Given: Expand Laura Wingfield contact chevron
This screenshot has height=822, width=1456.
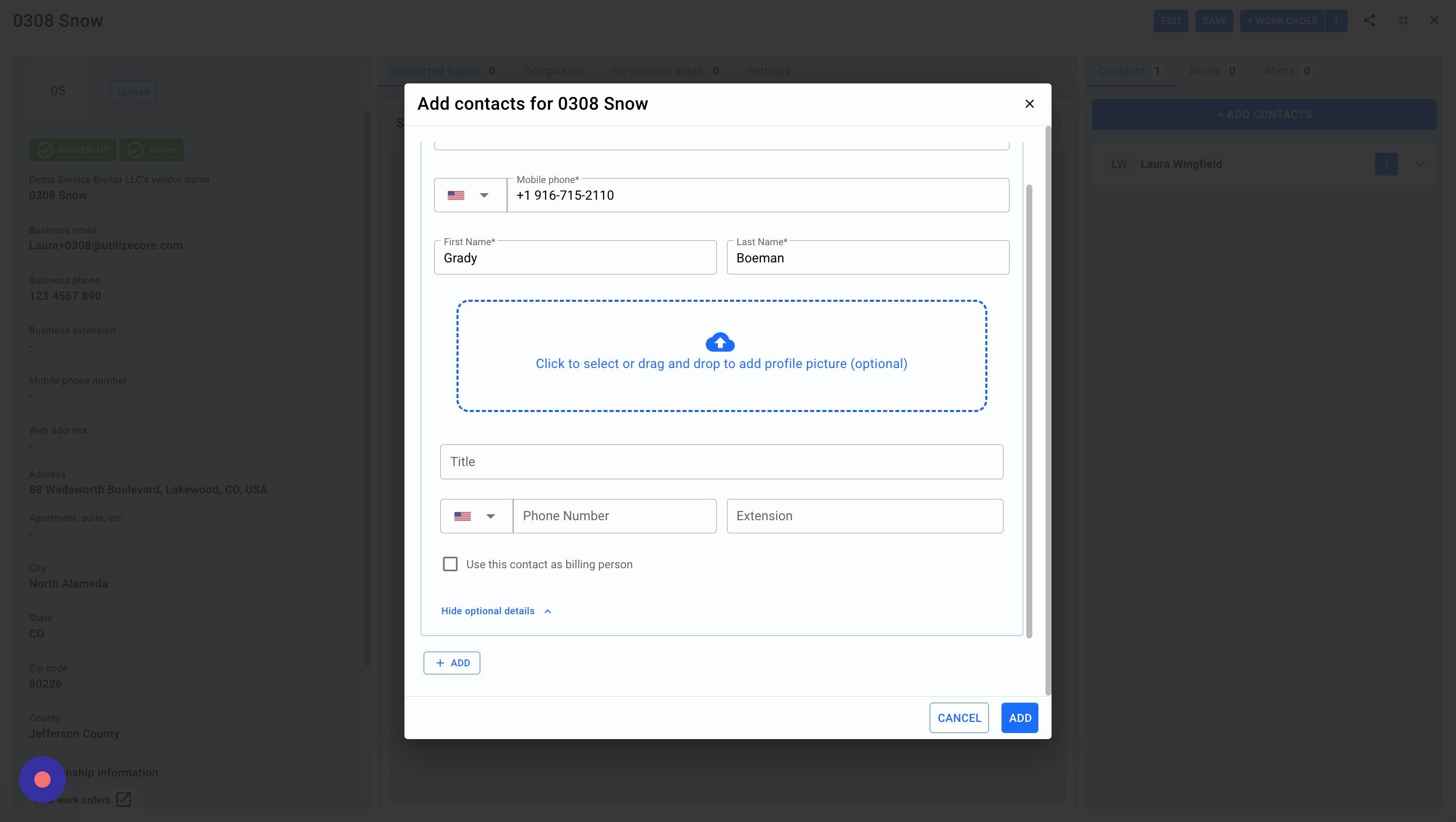Looking at the screenshot, I should pyautogui.click(x=1420, y=164).
